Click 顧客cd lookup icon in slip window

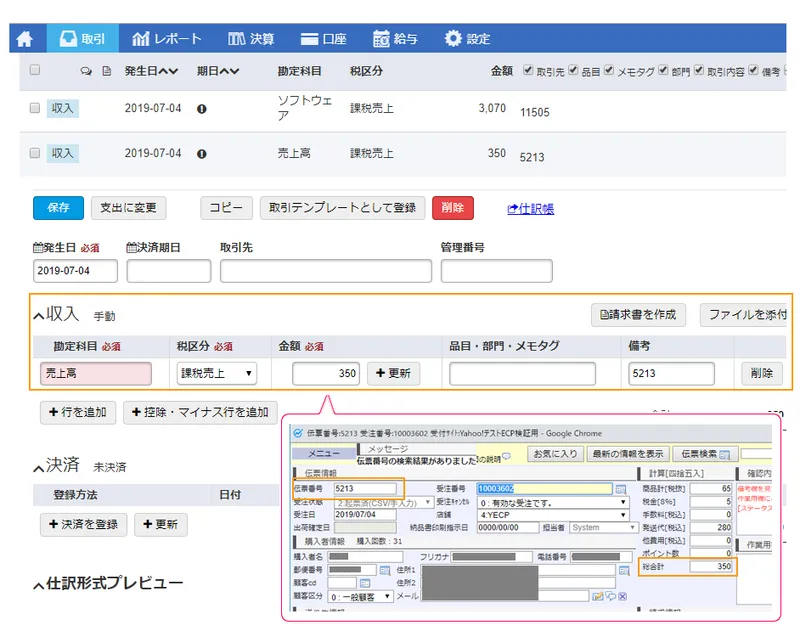[365, 583]
